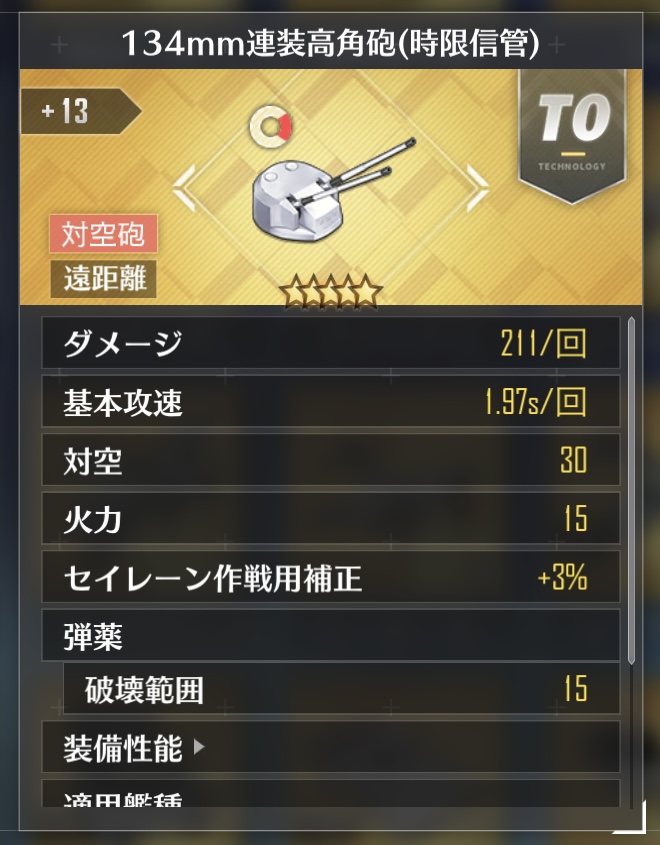The image size is (660, 845).
Task: Click the T0 Technology tier badge
Action: click(x=572, y=136)
